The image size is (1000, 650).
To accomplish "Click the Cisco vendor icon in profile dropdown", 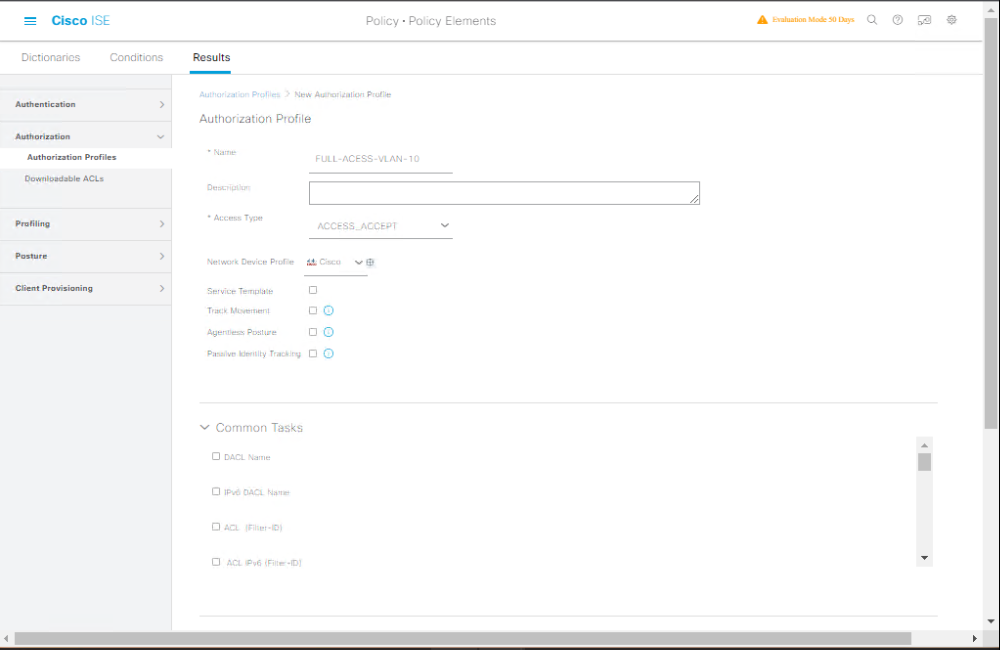I will [x=311, y=262].
